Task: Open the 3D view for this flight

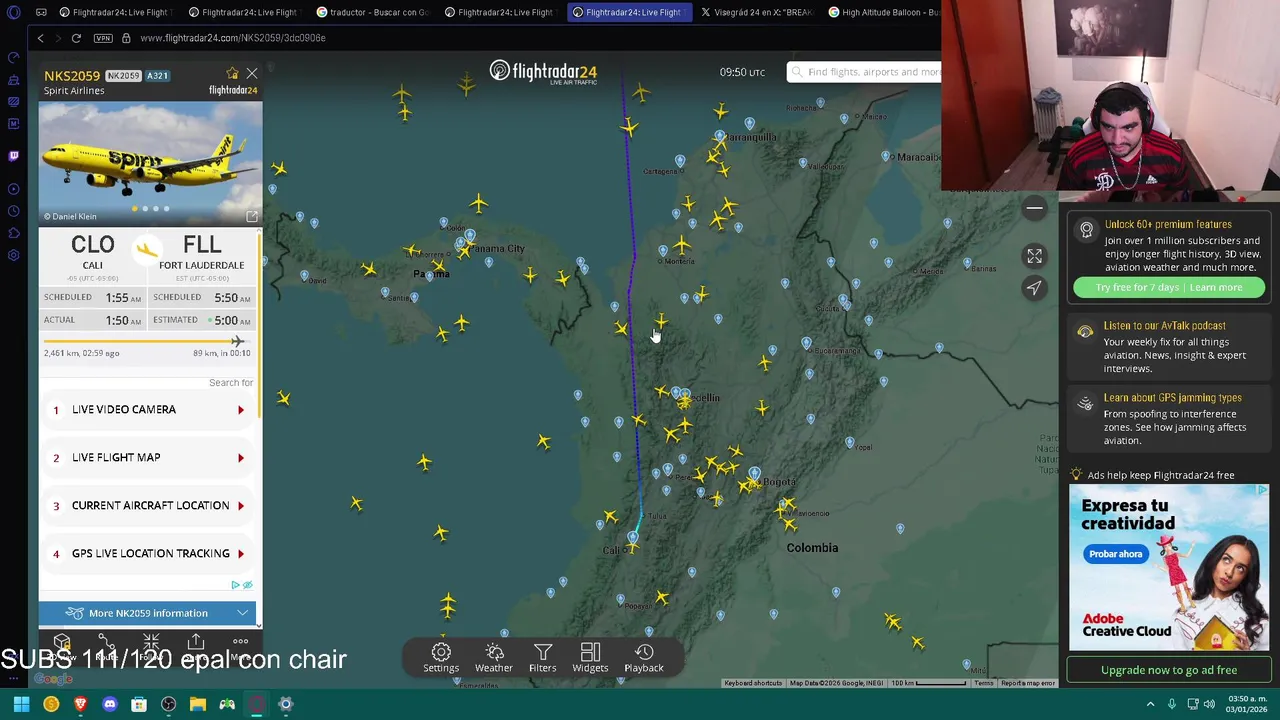Action: [62, 645]
